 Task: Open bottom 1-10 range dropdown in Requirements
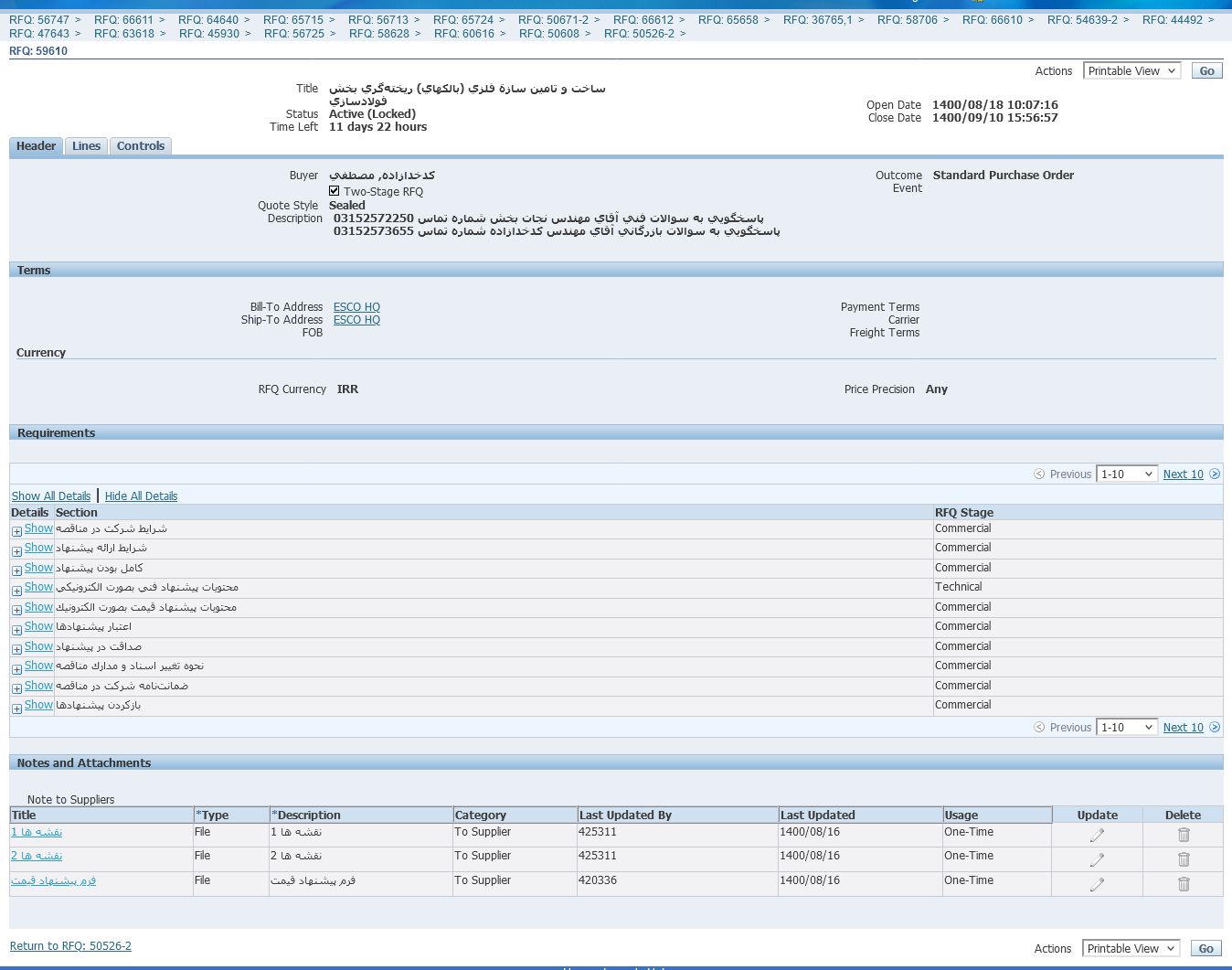(x=1127, y=727)
